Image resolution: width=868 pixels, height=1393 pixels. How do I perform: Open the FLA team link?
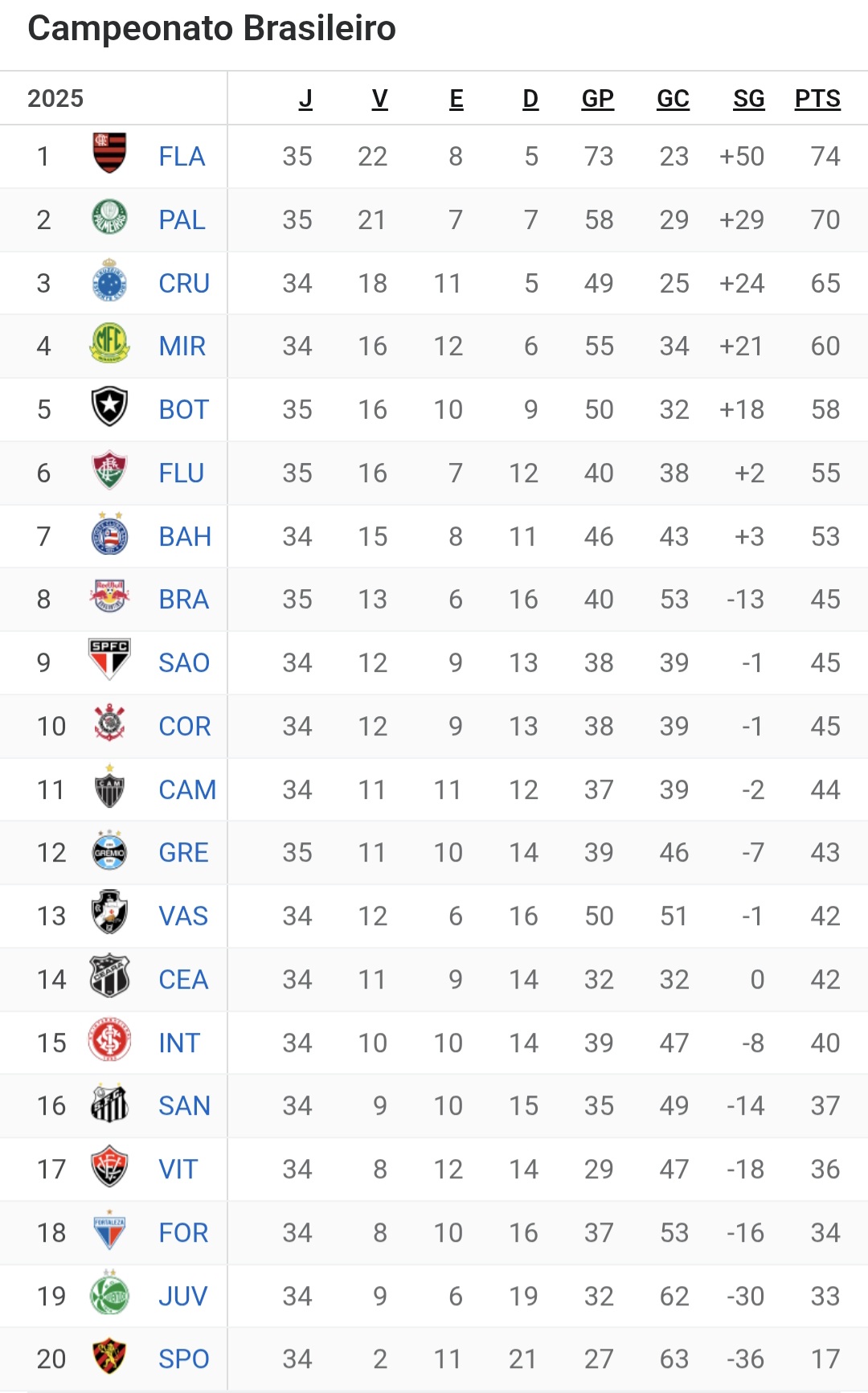click(182, 156)
